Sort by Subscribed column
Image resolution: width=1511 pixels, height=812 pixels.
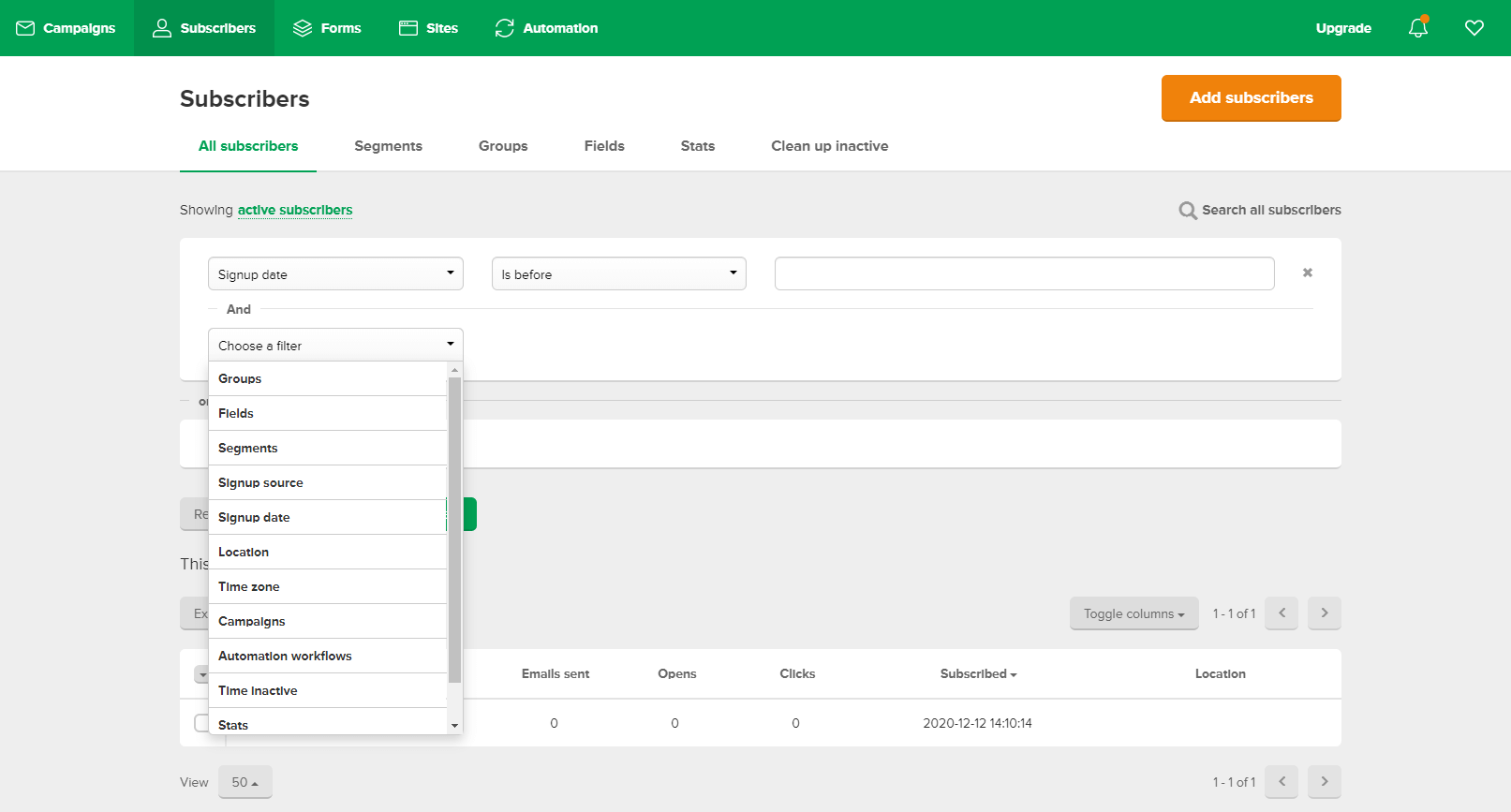(978, 673)
